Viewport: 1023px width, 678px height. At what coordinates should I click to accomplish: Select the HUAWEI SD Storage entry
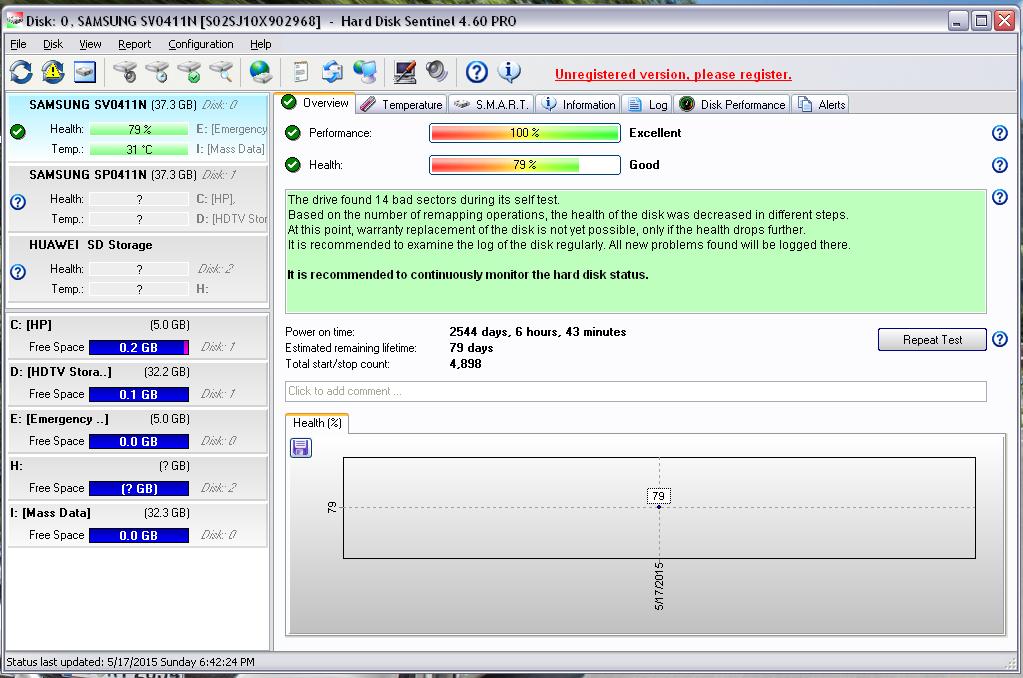(138, 268)
